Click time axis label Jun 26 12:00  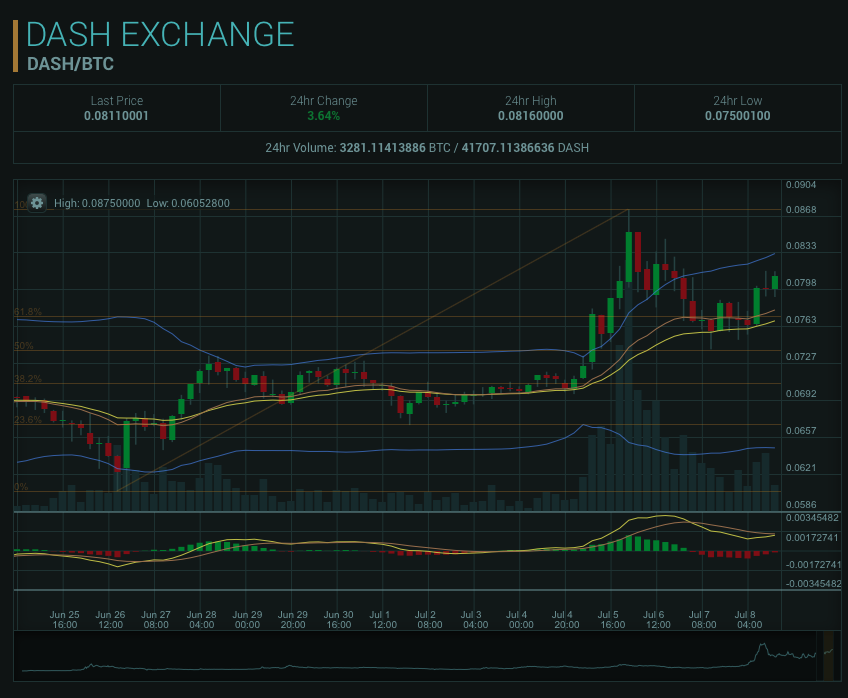(x=110, y=620)
